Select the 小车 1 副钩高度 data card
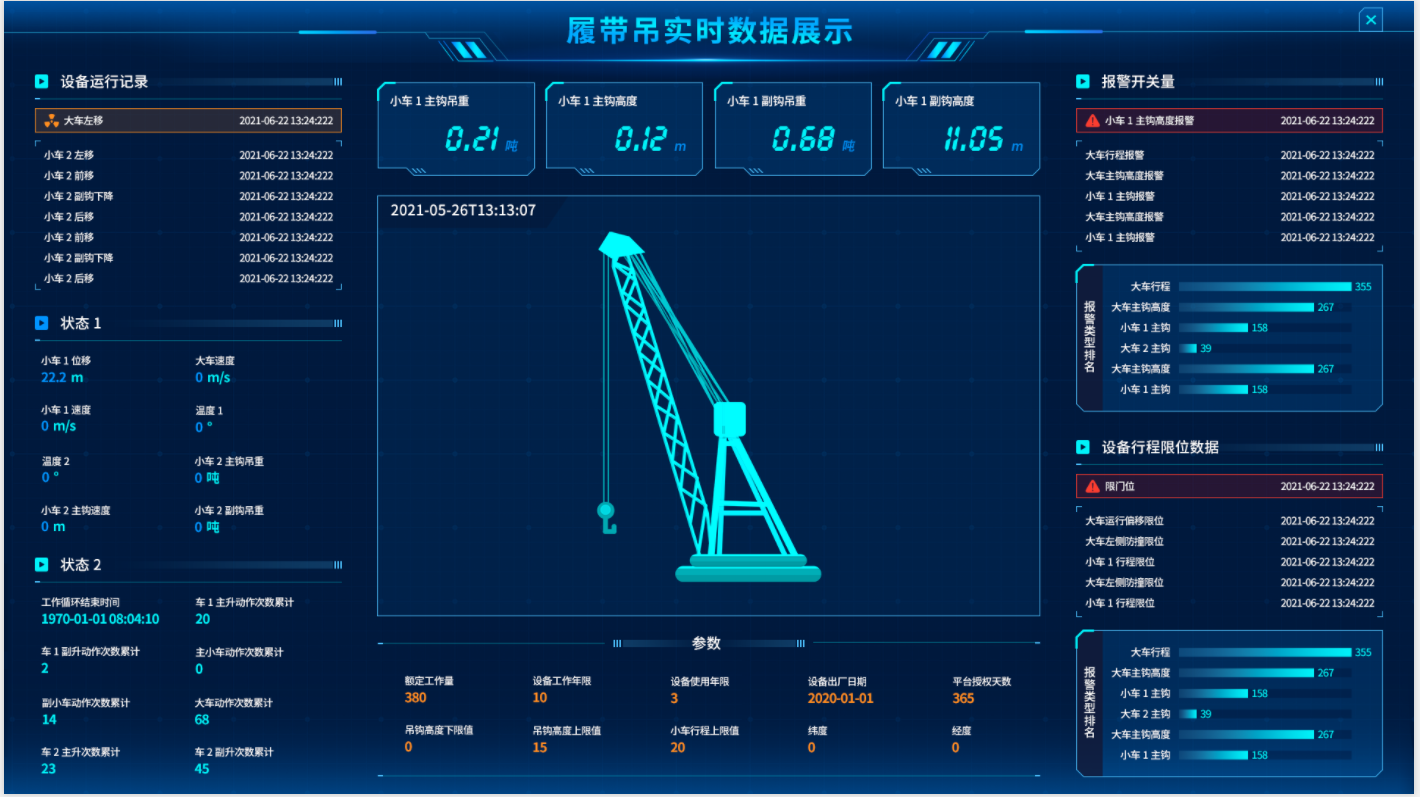Viewport: 1420px width, 797px height. (961, 129)
